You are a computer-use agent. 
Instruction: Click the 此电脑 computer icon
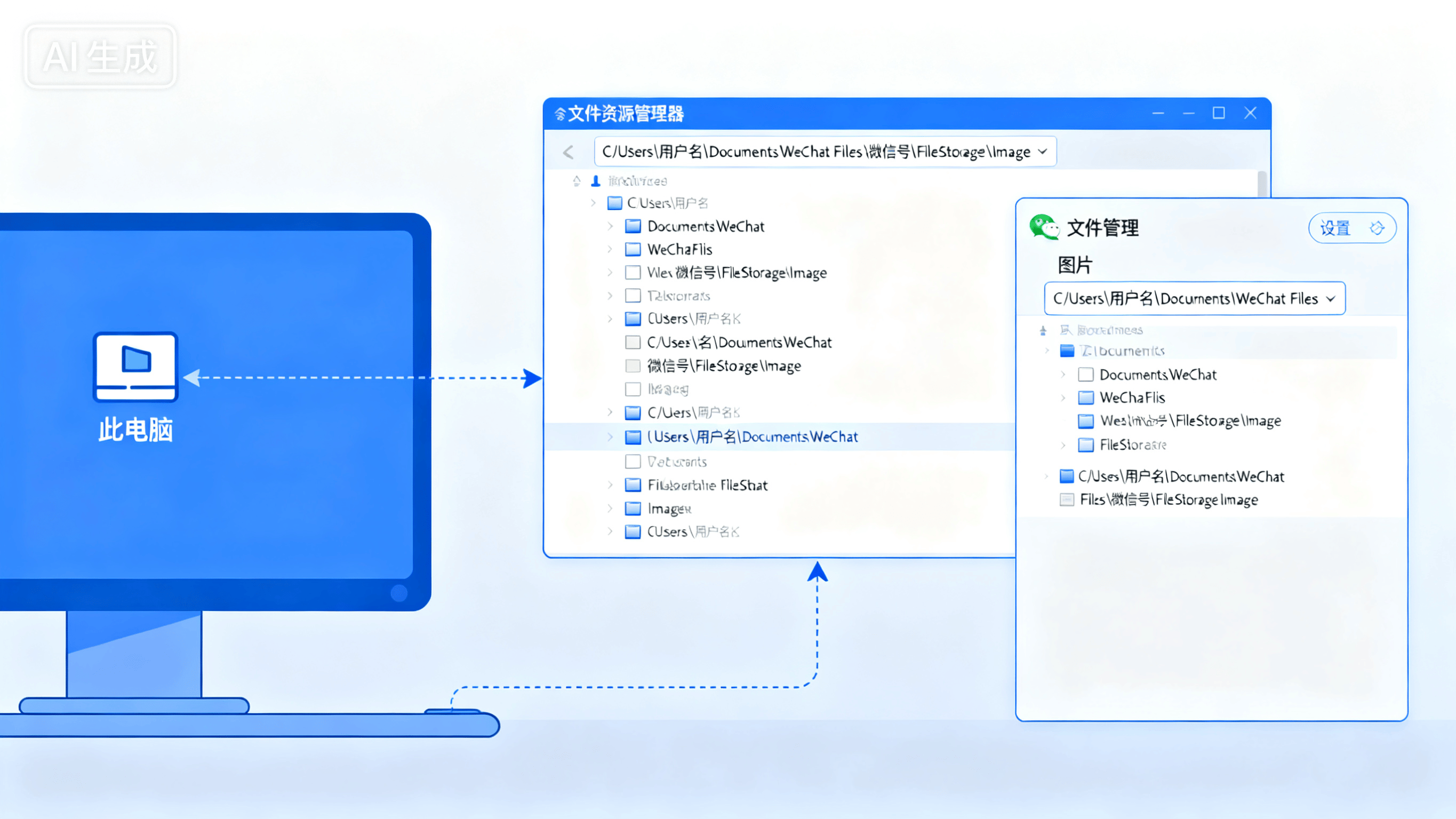coord(135,366)
